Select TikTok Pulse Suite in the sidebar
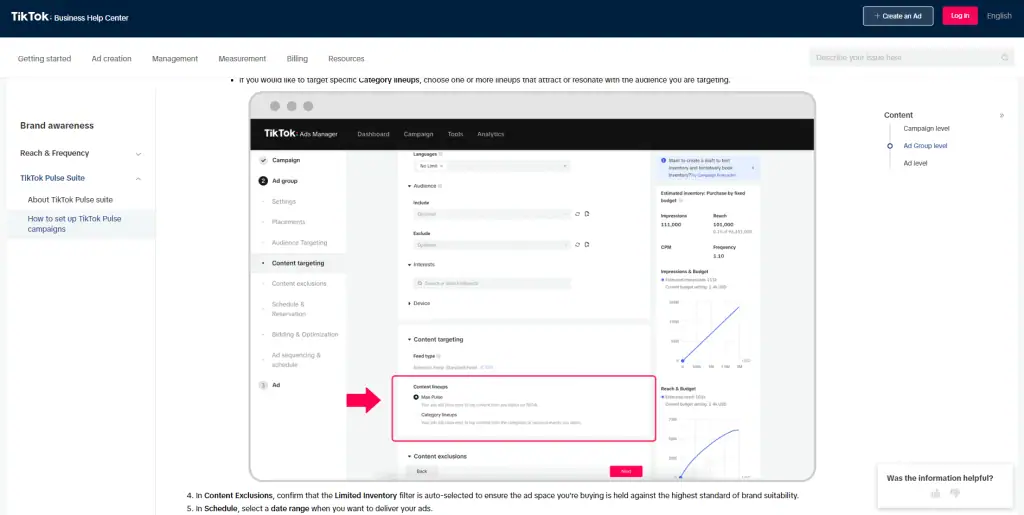This screenshot has width=1024, height=515. pos(52,178)
